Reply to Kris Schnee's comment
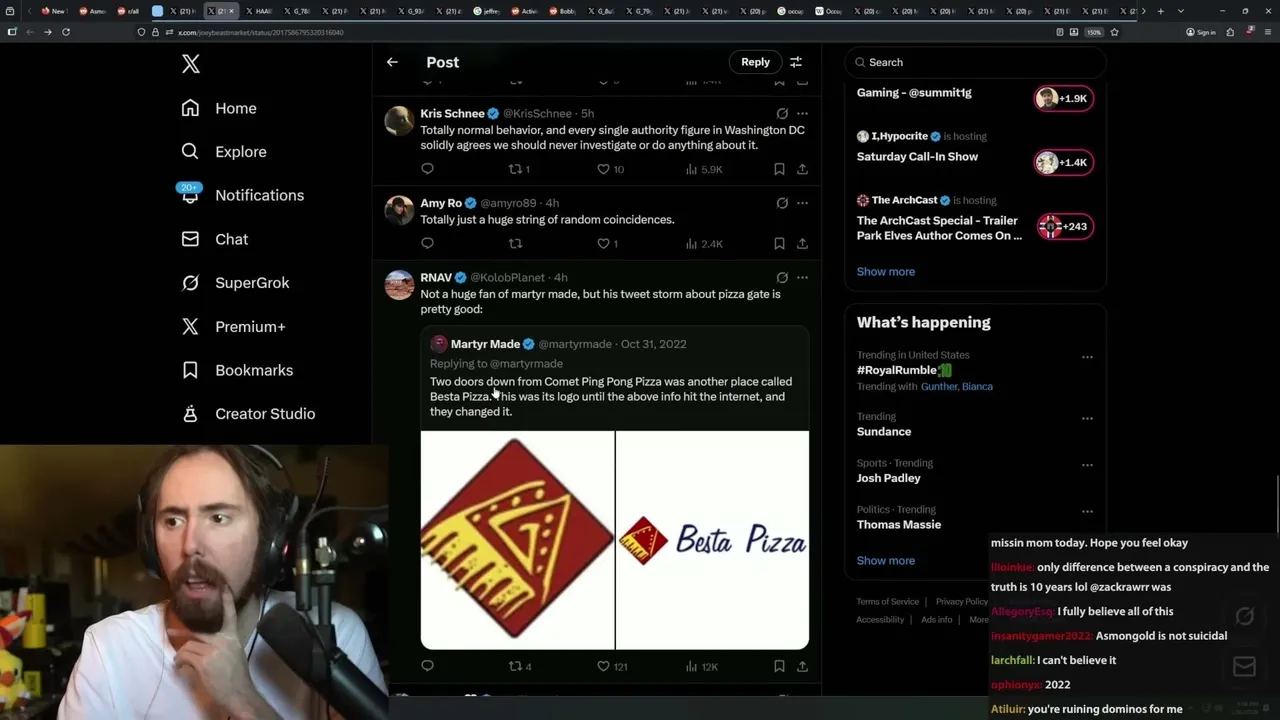 tap(427, 169)
